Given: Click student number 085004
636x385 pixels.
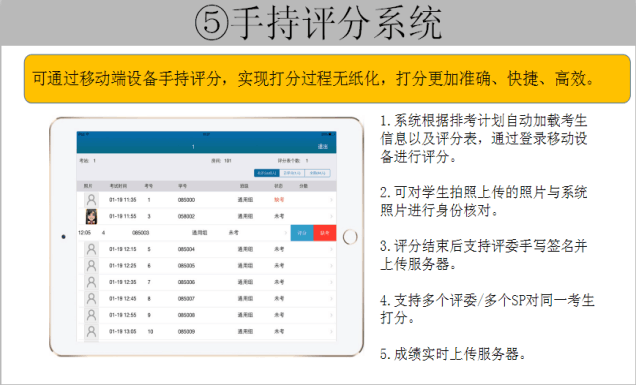Looking at the screenshot, I should [x=186, y=249].
